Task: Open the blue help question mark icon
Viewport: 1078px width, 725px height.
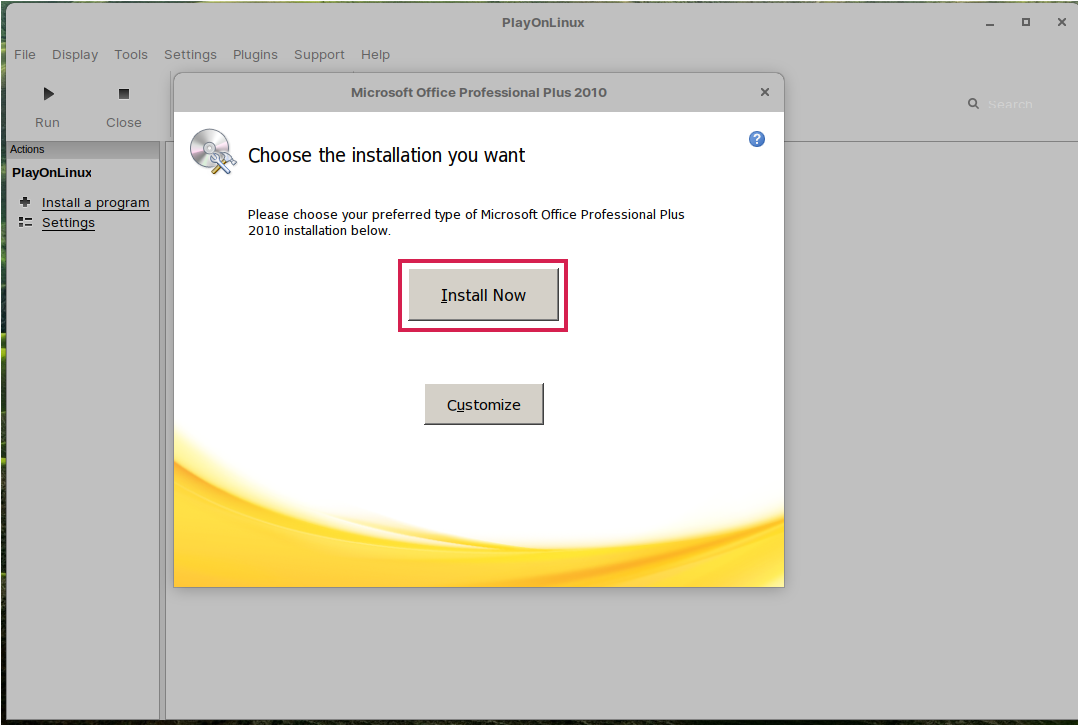Action: click(757, 139)
